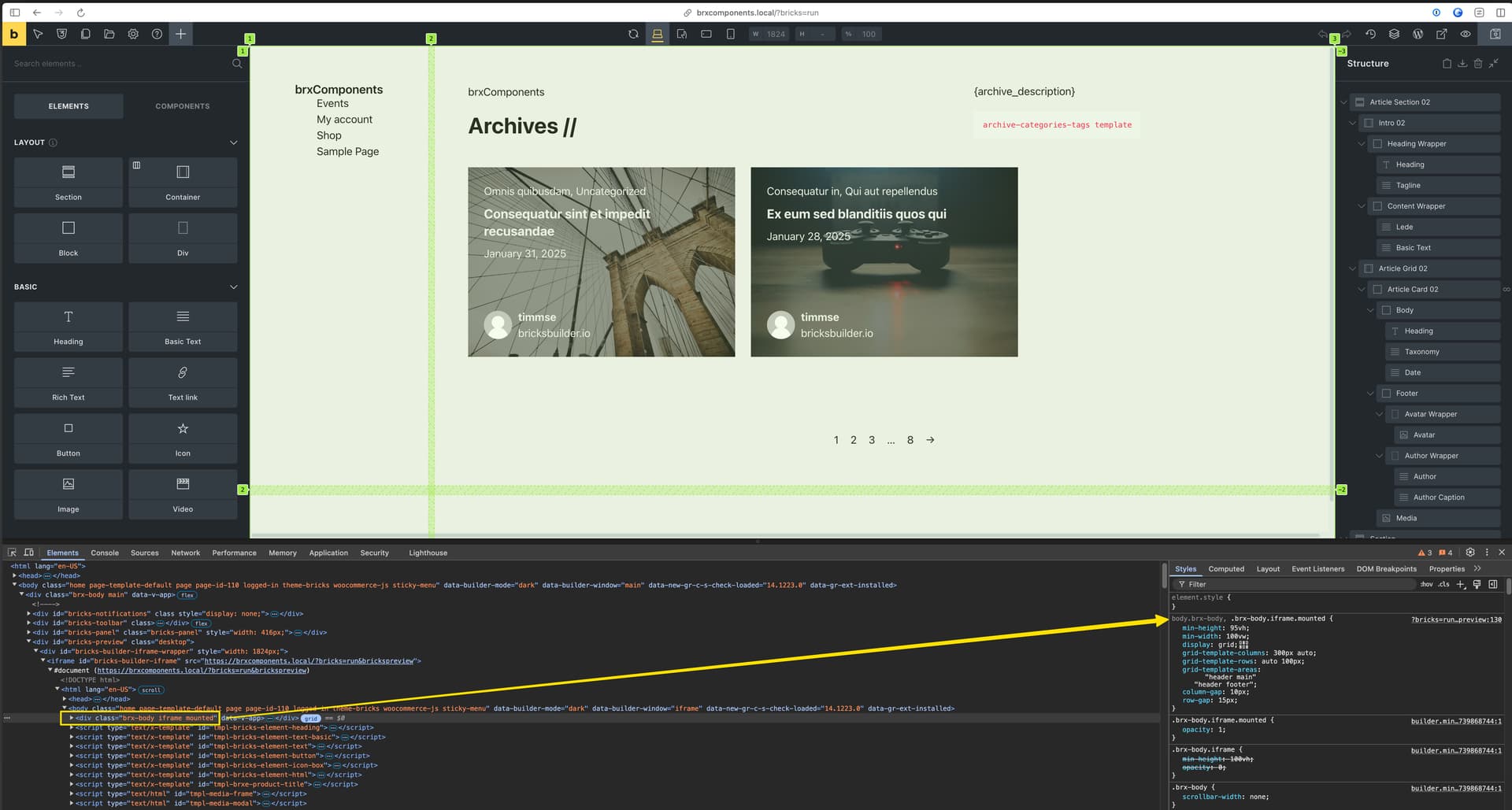Click the redo arrow in the Bricks toolbar

pyautogui.click(x=1347, y=34)
